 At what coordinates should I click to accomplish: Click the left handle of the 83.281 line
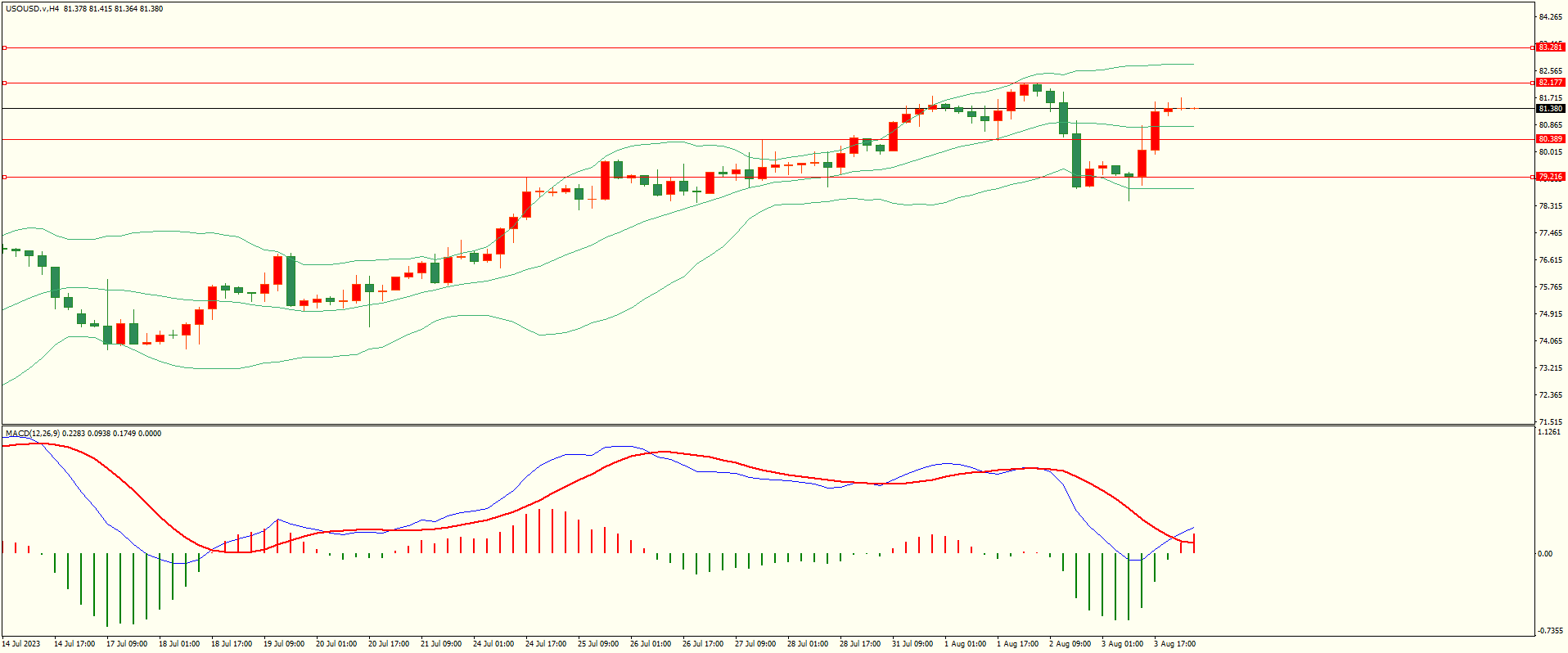4,48
